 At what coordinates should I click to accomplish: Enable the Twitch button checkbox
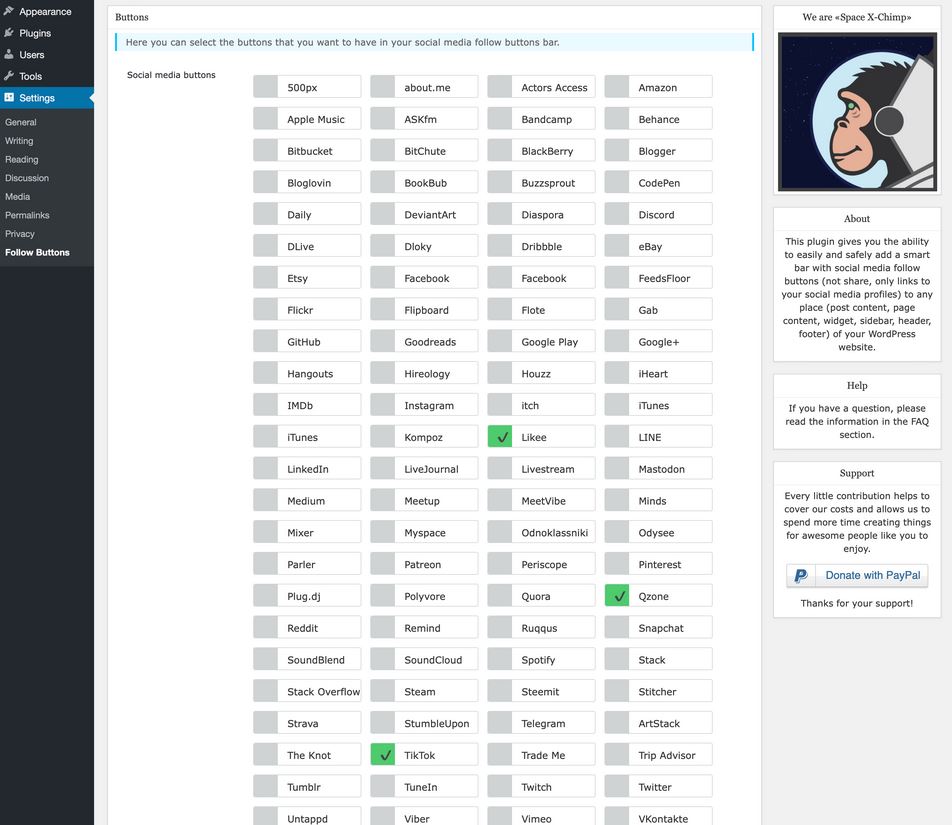(500, 786)
